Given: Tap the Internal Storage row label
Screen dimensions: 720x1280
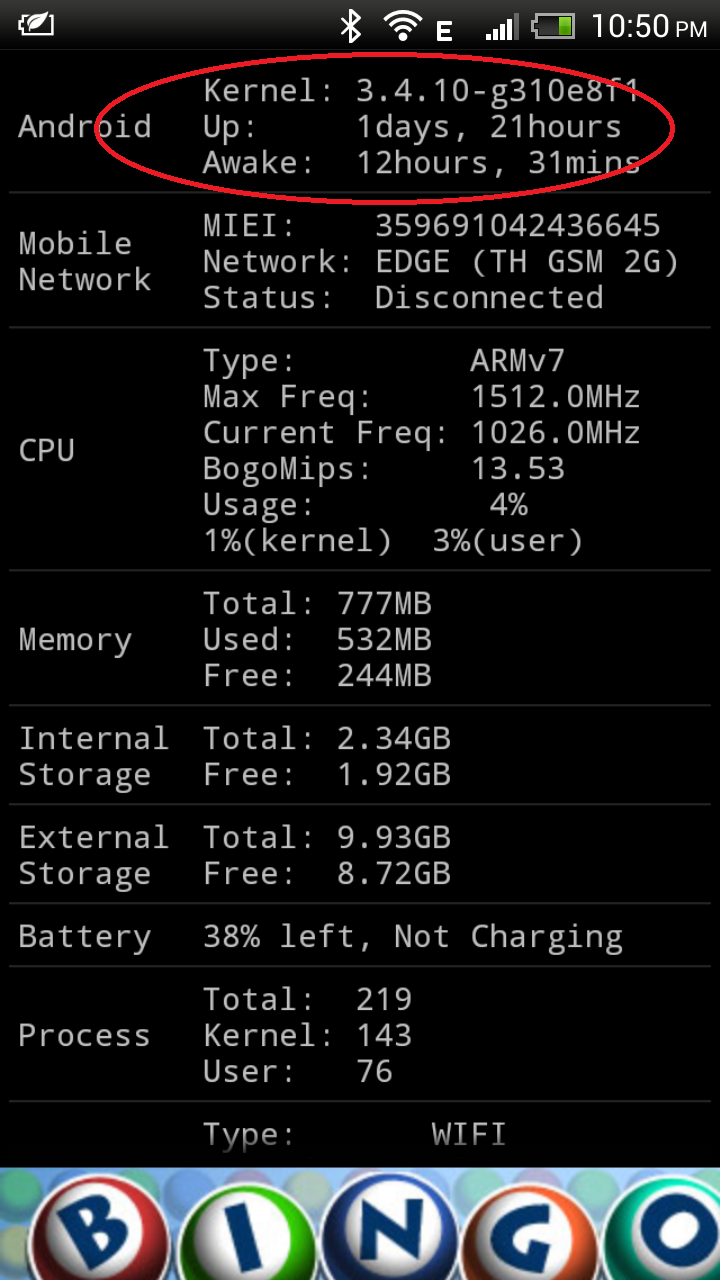Looking at the screenshot, I should (93, 757).
